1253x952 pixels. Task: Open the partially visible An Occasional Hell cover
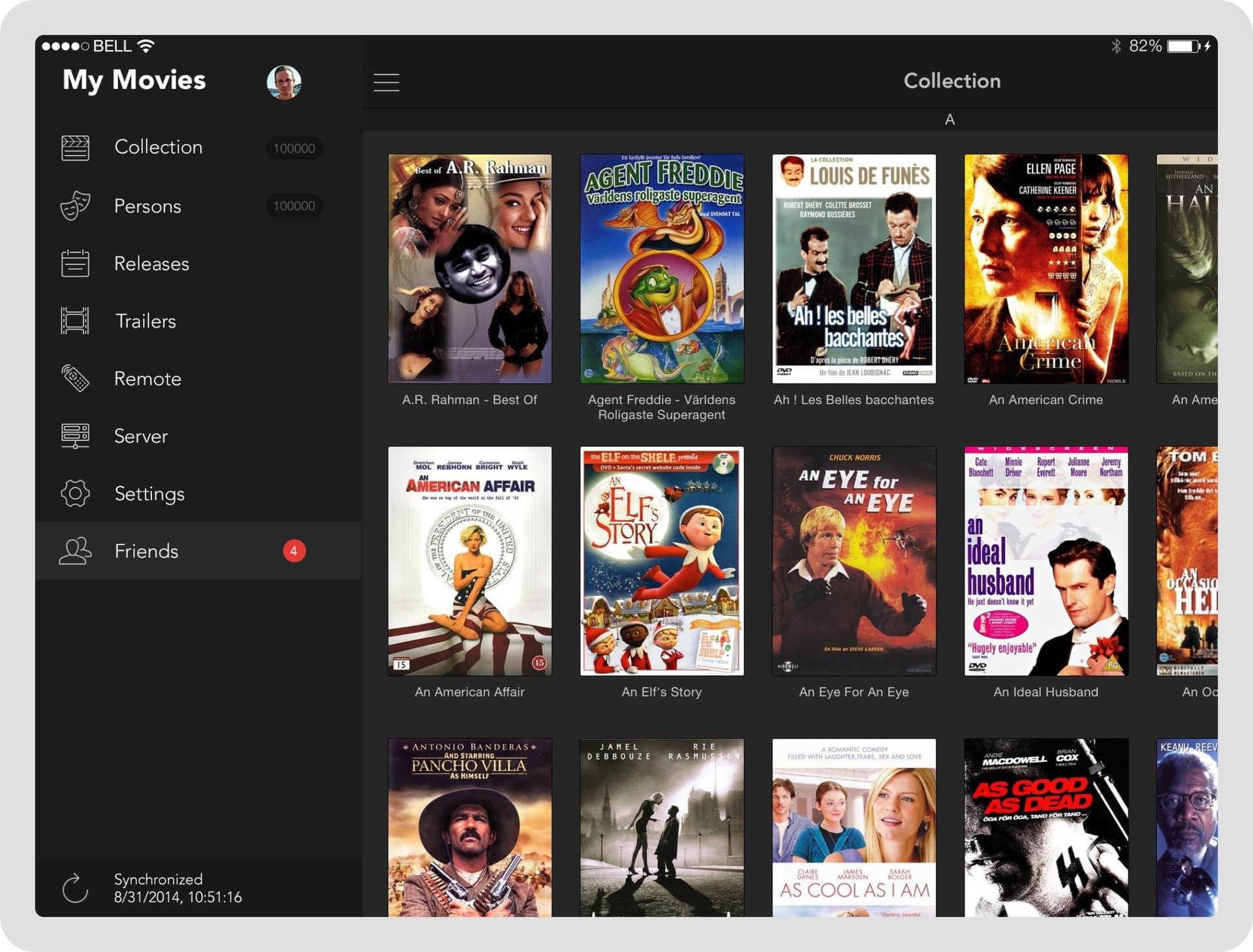tap(1187, 561)
